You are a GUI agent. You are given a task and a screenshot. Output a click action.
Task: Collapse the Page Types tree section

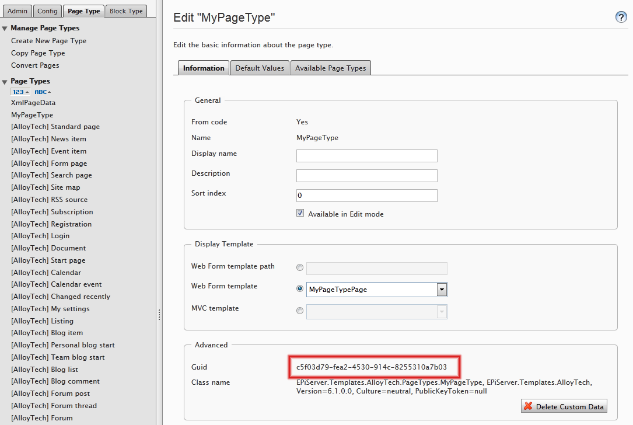[x=4, y=82]
